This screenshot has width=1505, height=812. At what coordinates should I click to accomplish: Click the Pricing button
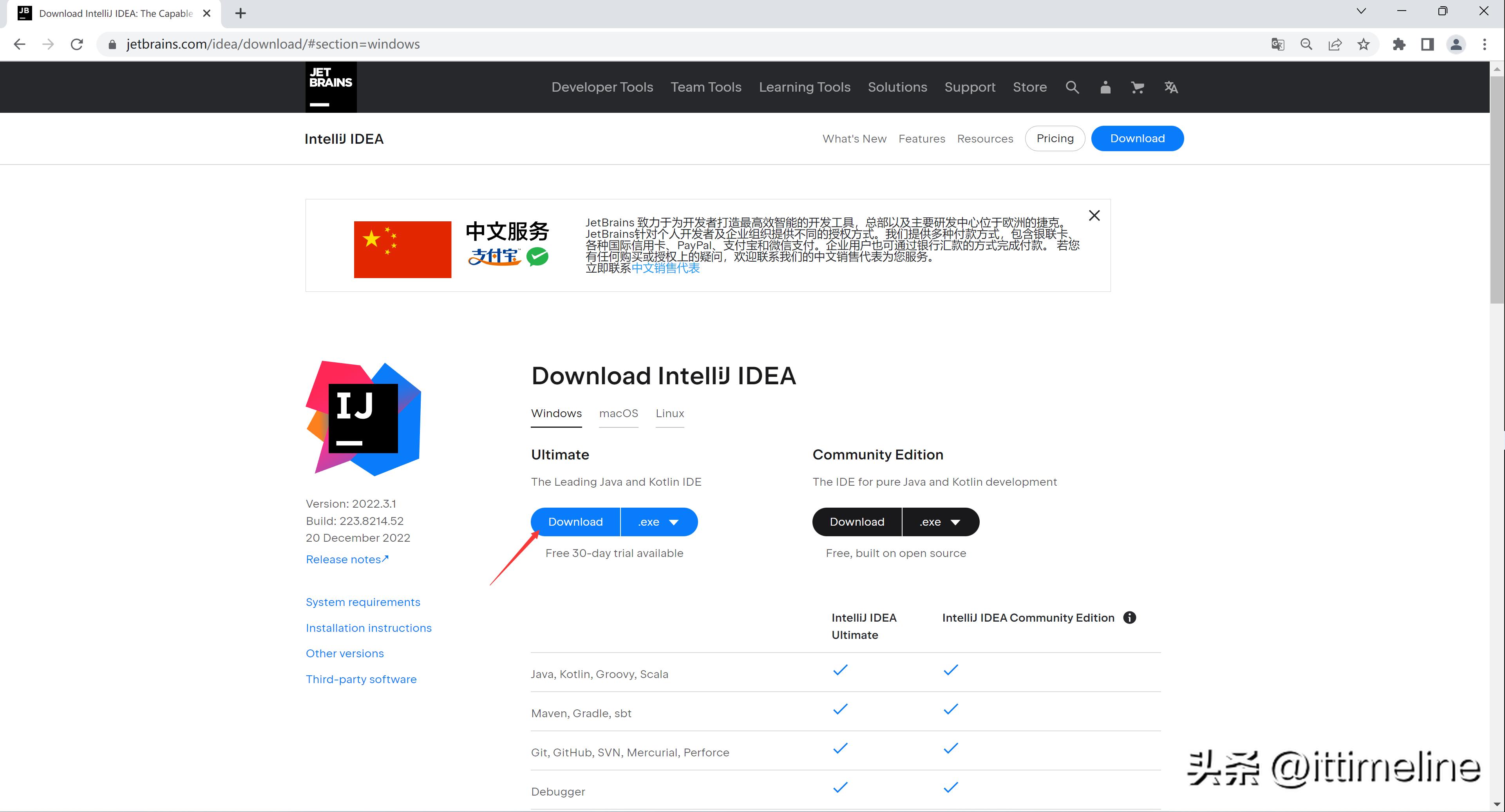pyautogui.click(x=1055, y=138)
